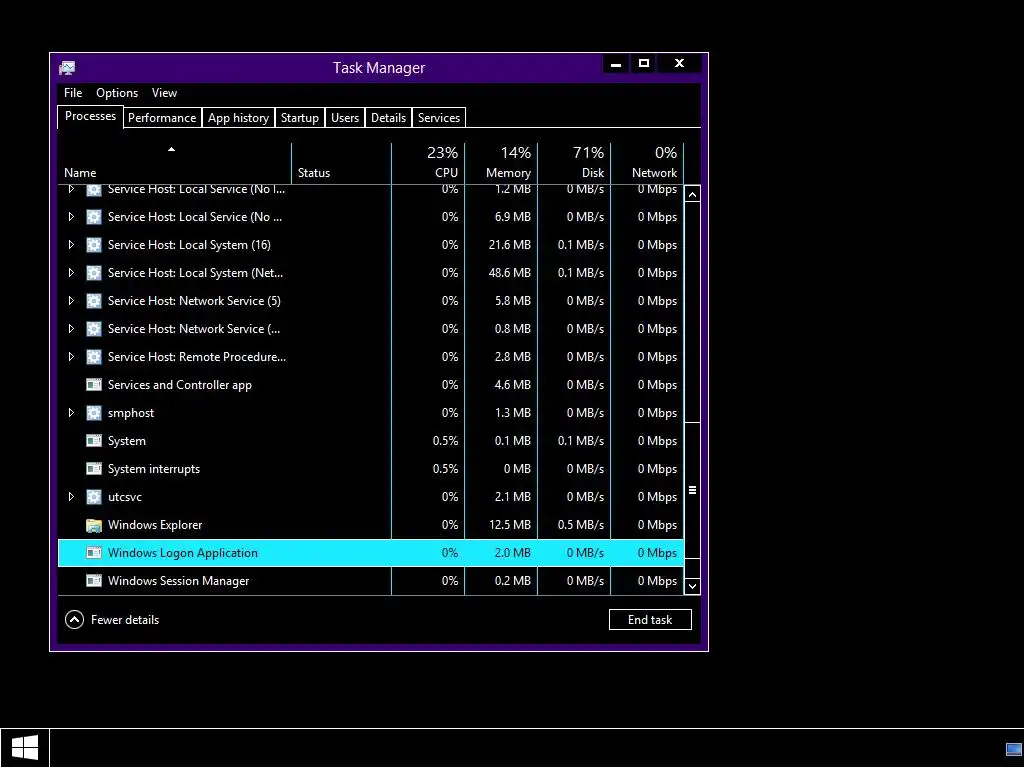Maximize the Task Manager window
1024x768 pixels.
coord(644,64)
